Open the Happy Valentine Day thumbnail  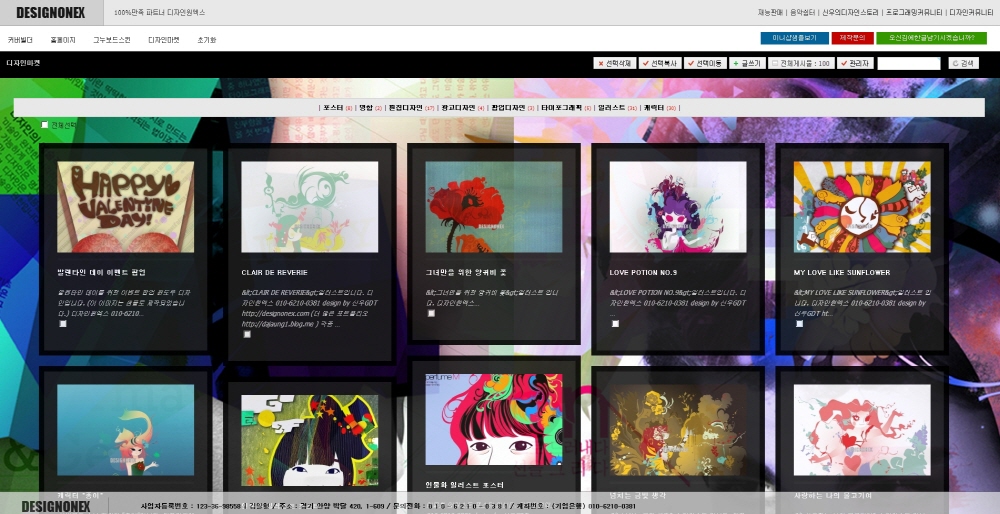click(x=125, y=193)
